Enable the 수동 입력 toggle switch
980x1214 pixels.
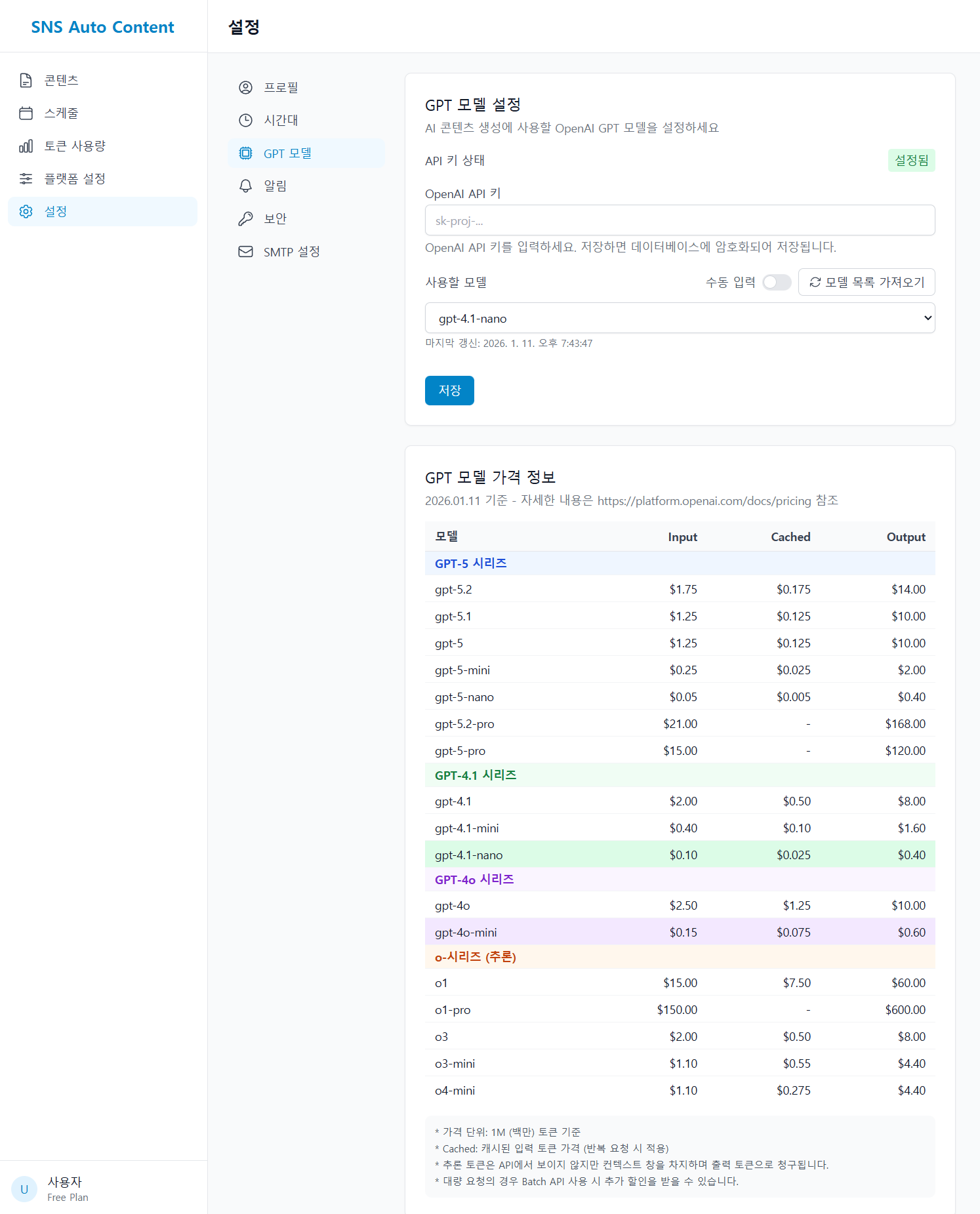coord(777,282)
